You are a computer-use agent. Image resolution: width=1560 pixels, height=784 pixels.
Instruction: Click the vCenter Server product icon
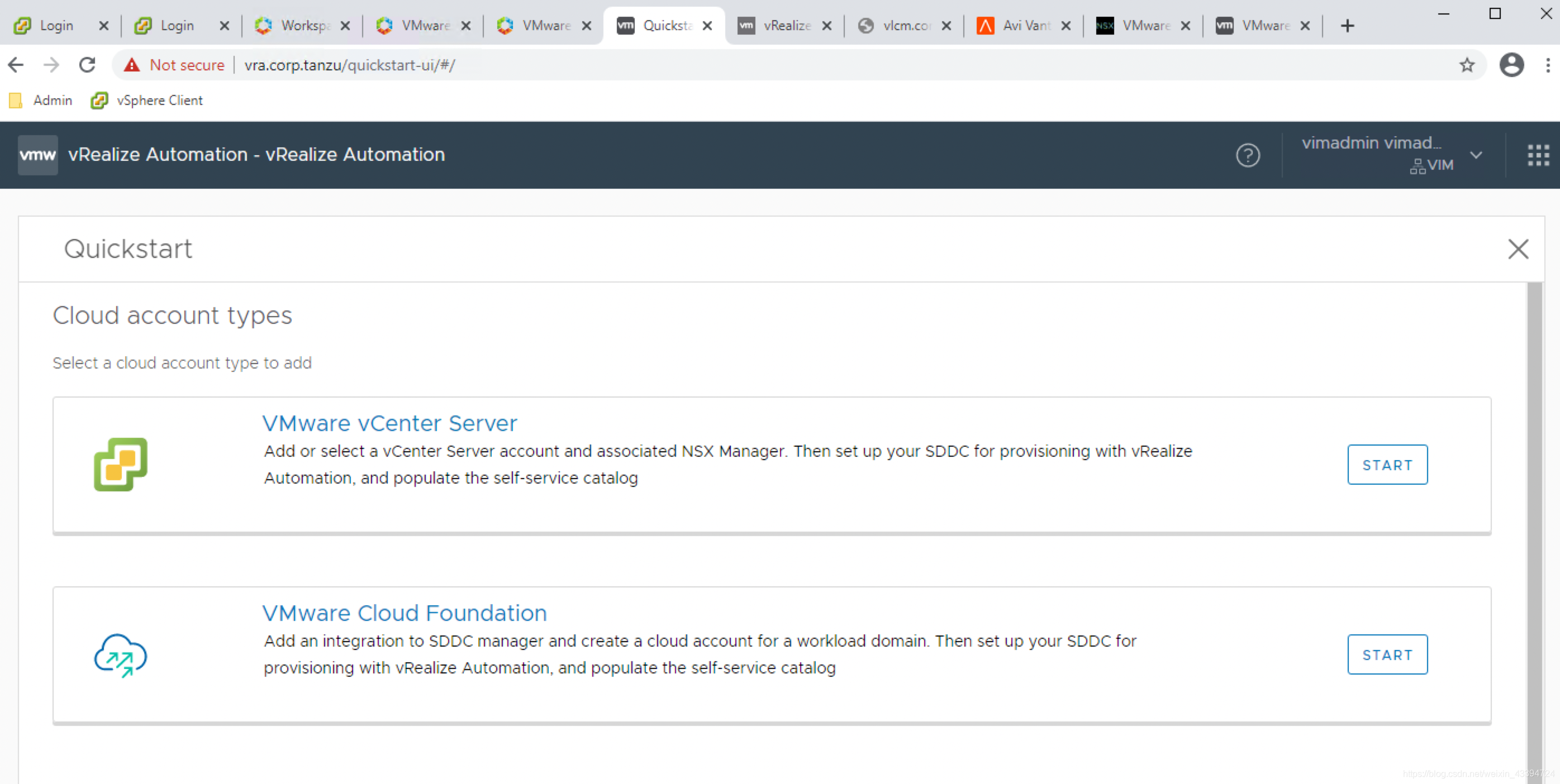point(121,465)
